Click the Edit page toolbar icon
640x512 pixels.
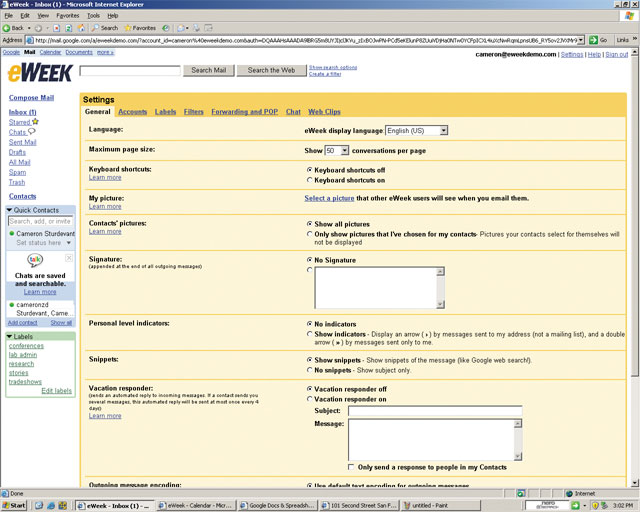pos(209,28)
